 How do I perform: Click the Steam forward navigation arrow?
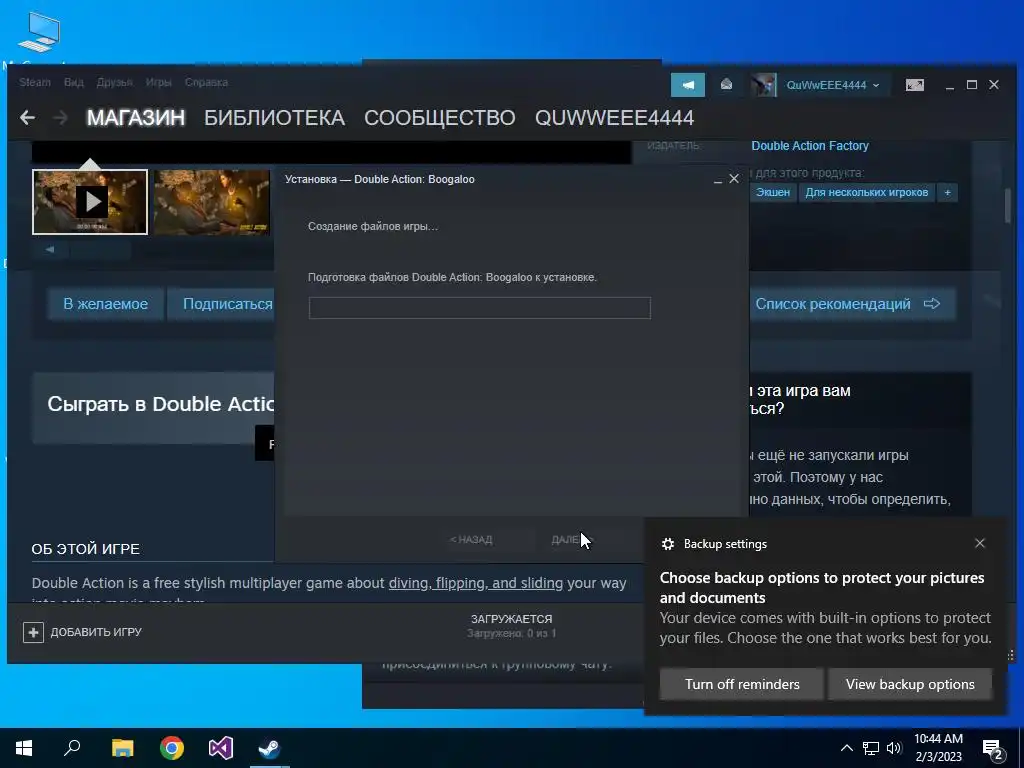60,118
